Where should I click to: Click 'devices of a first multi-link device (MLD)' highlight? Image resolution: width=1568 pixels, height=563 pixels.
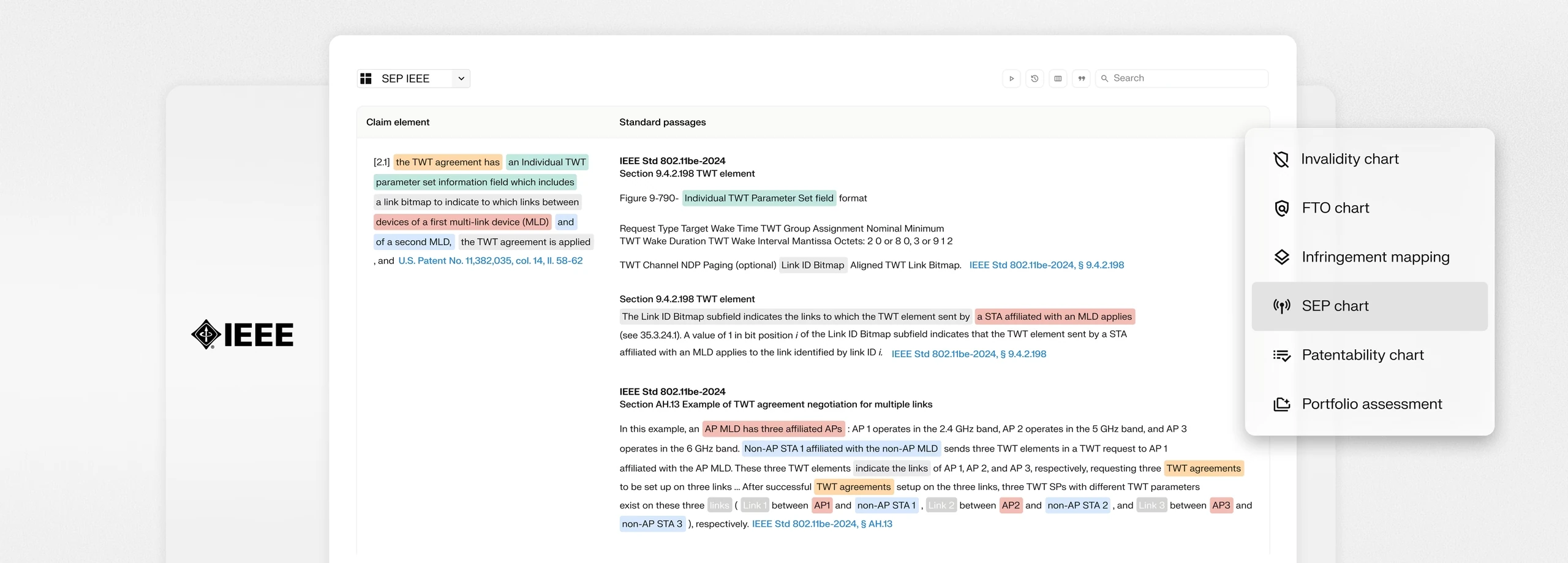click(462, 222)
